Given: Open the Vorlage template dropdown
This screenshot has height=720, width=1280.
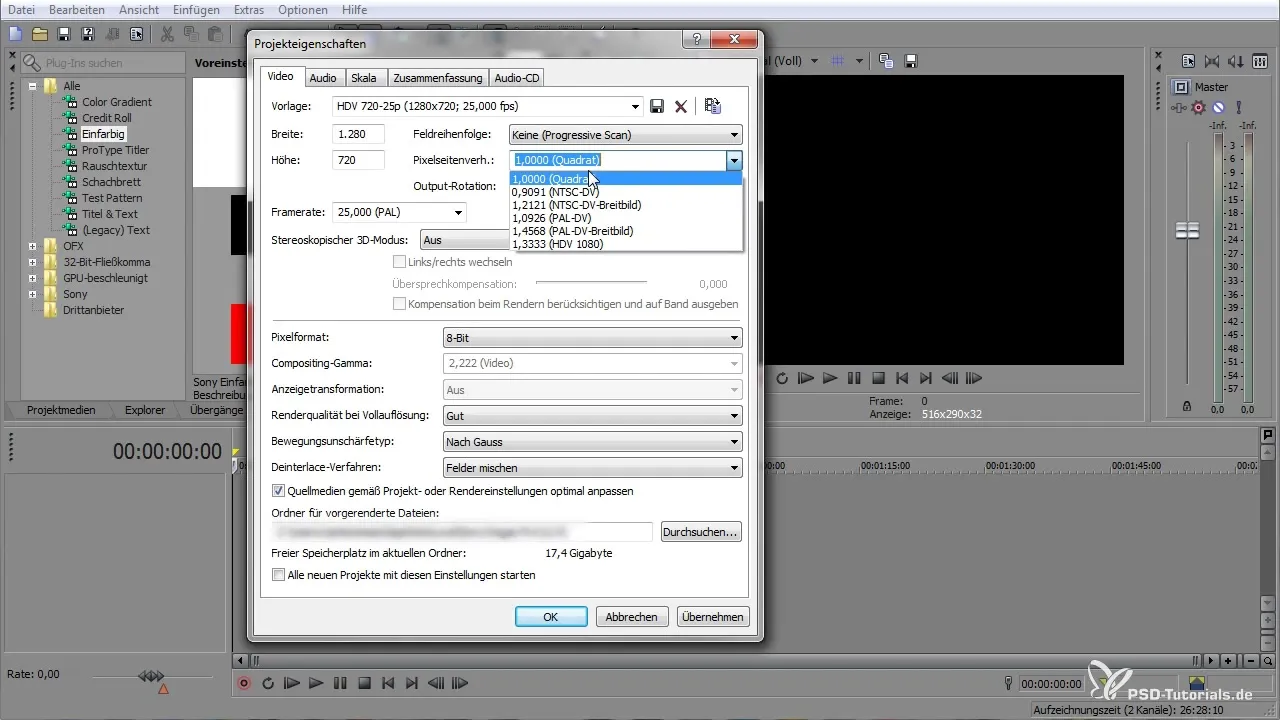Looking at the screenshot, I should [x=636, y=106].
